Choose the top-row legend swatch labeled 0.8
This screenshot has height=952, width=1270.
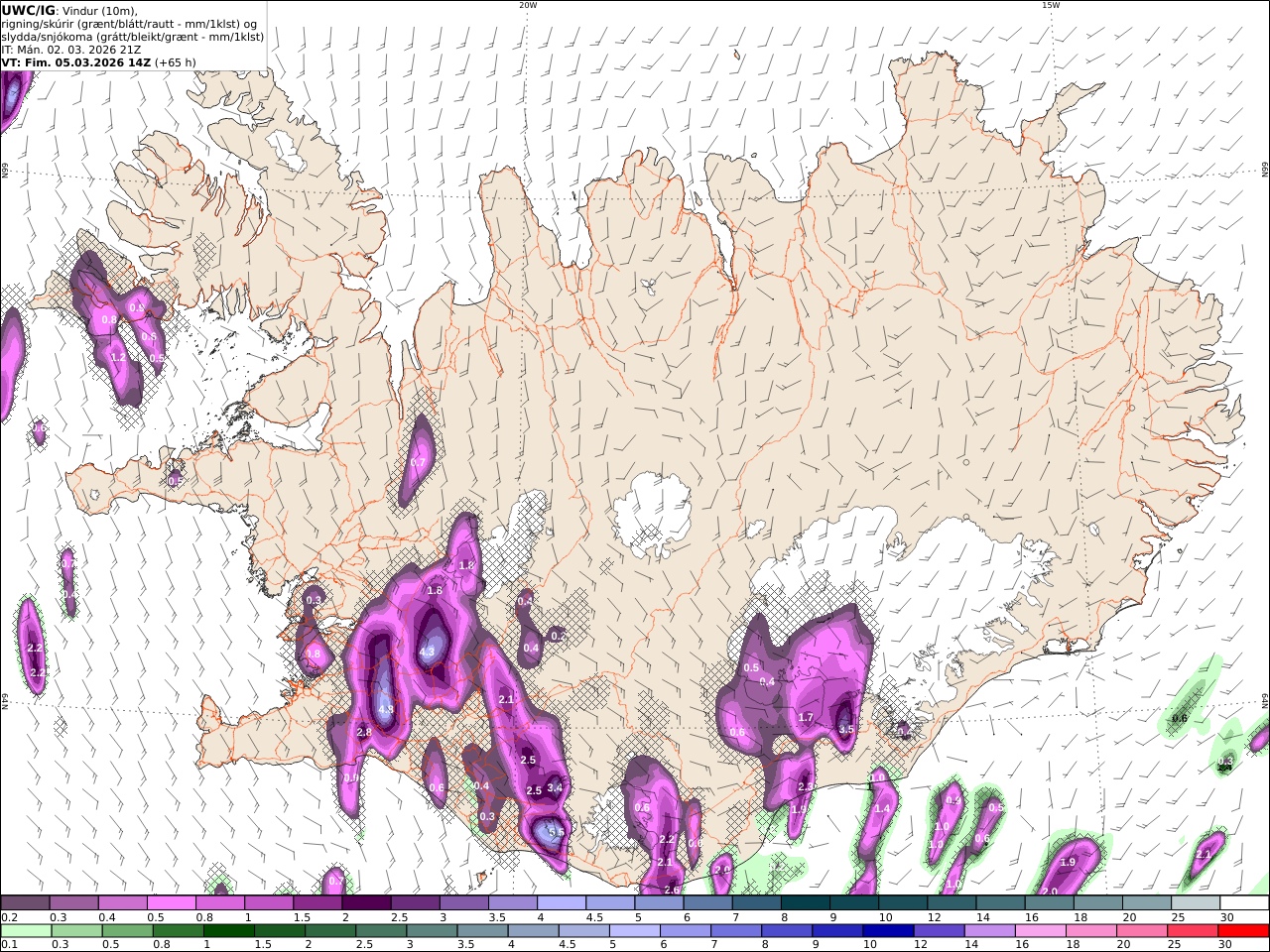pyautogui.click(x=220, y=903)
